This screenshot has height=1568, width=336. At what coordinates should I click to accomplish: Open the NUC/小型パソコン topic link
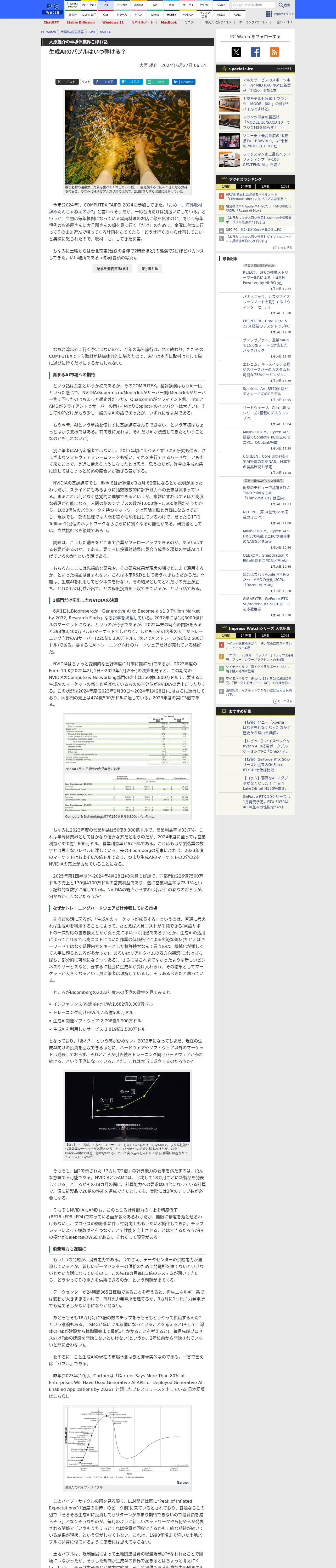218,22
